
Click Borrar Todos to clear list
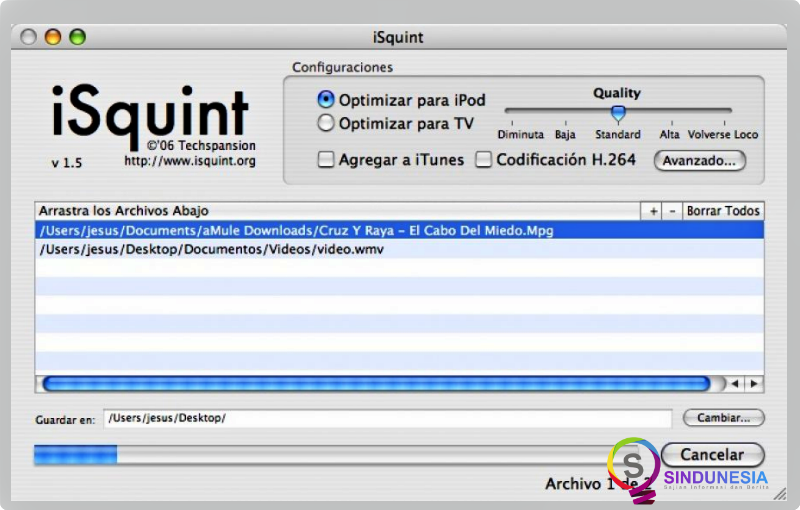[x=723, y=211]
